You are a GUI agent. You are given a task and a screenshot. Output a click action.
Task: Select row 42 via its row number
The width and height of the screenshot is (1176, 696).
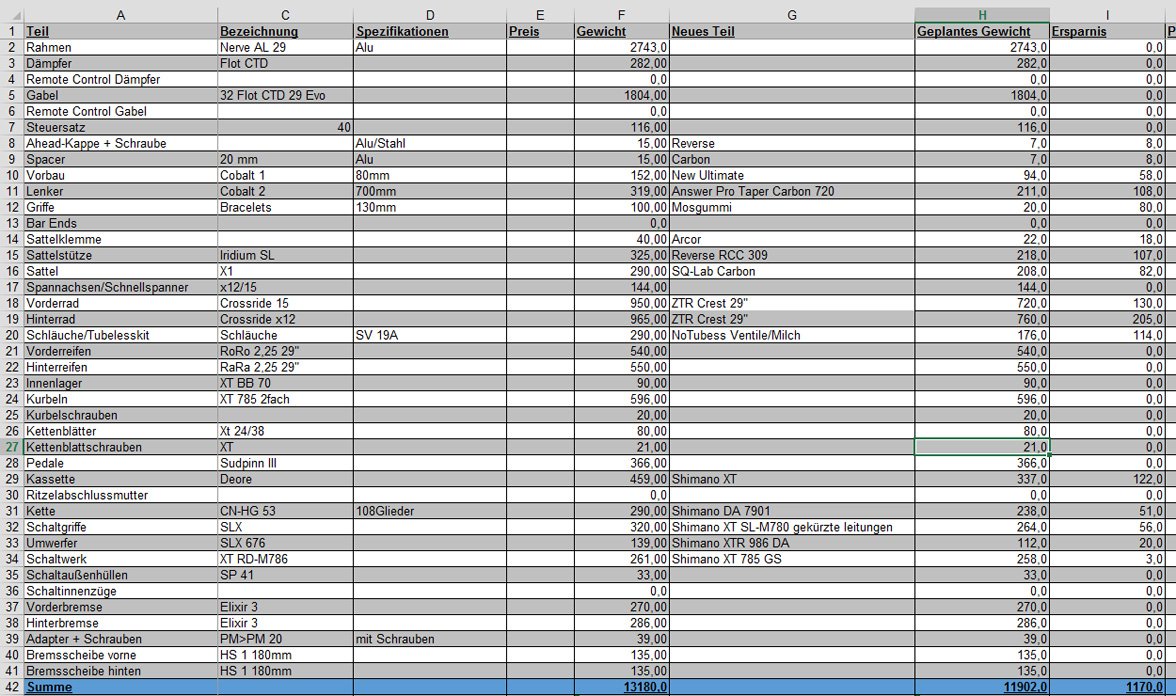pyautogui.click(x=12, y=687)
